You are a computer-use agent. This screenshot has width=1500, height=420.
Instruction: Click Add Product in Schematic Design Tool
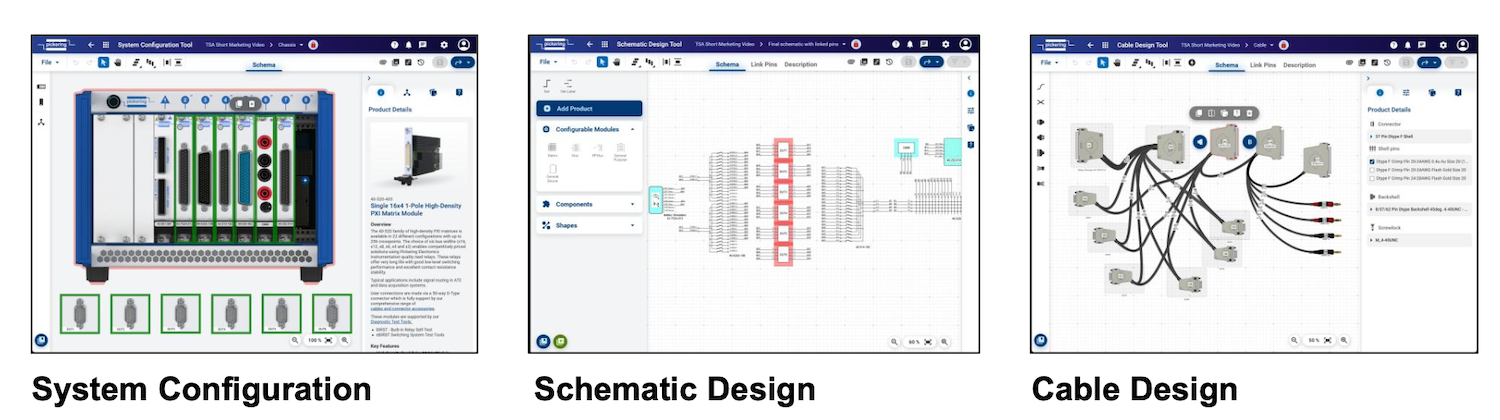589,108
